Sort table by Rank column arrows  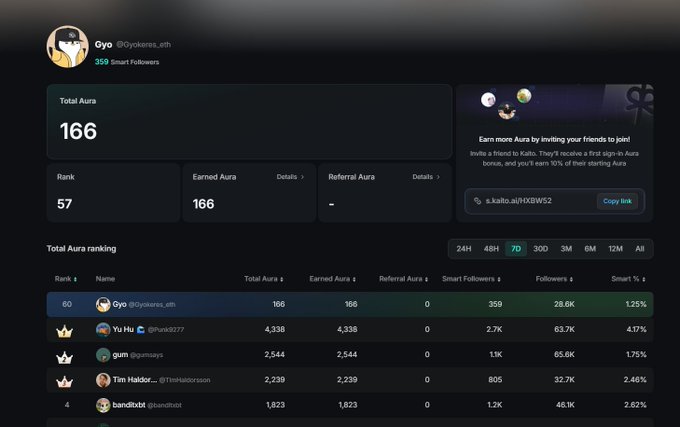click(75, 279)
